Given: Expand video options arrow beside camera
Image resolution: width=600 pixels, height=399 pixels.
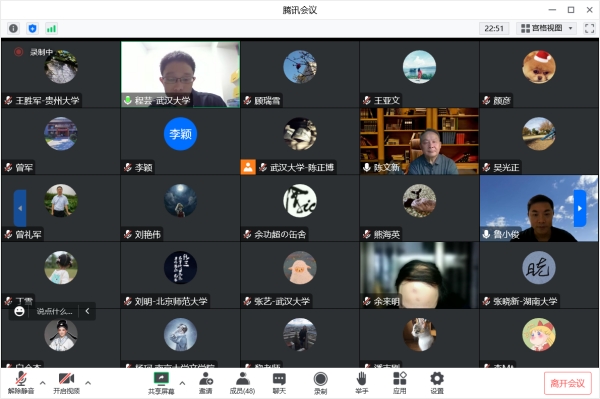Looking at the screenshot, I should (88, 383).
